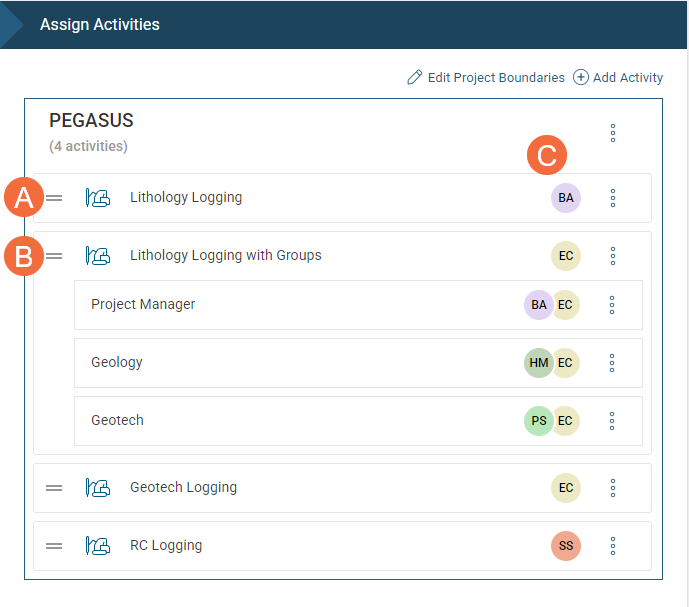Click drag handle on Lithology Logging row
This screenshot has height=607, width=689.
(x=55, y=198)
